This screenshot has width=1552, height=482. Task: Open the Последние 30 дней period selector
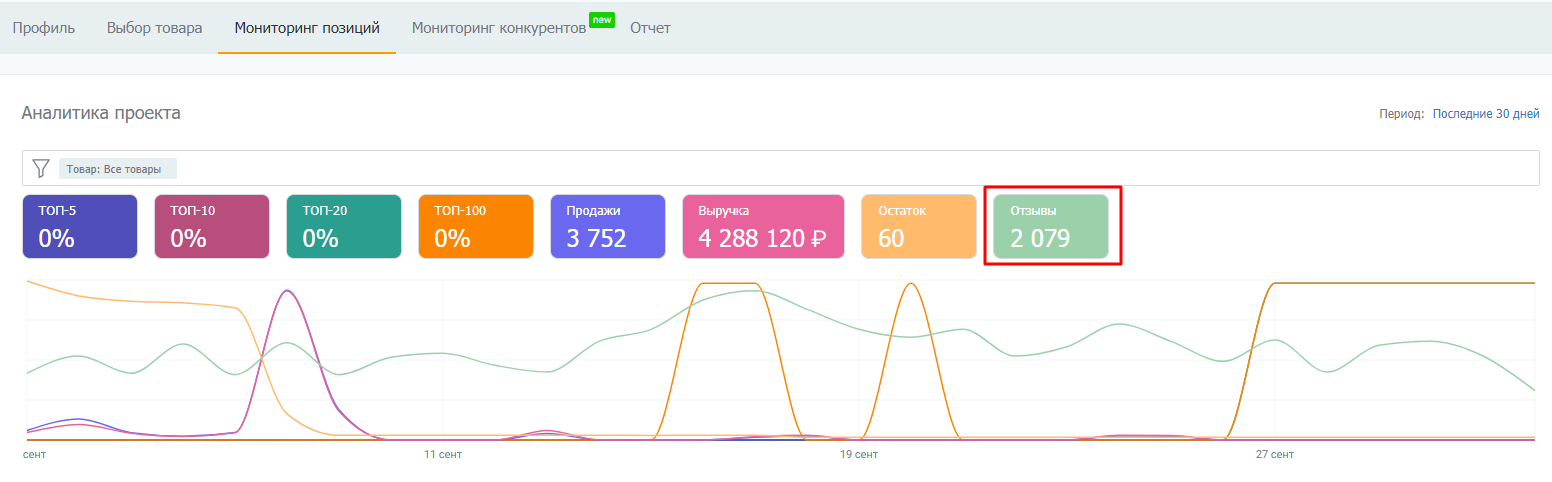click(1485, 114)
